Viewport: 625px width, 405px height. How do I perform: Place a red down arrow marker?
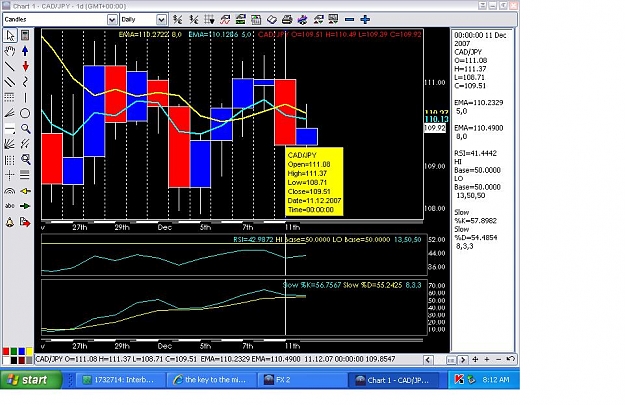click(25, 67)
